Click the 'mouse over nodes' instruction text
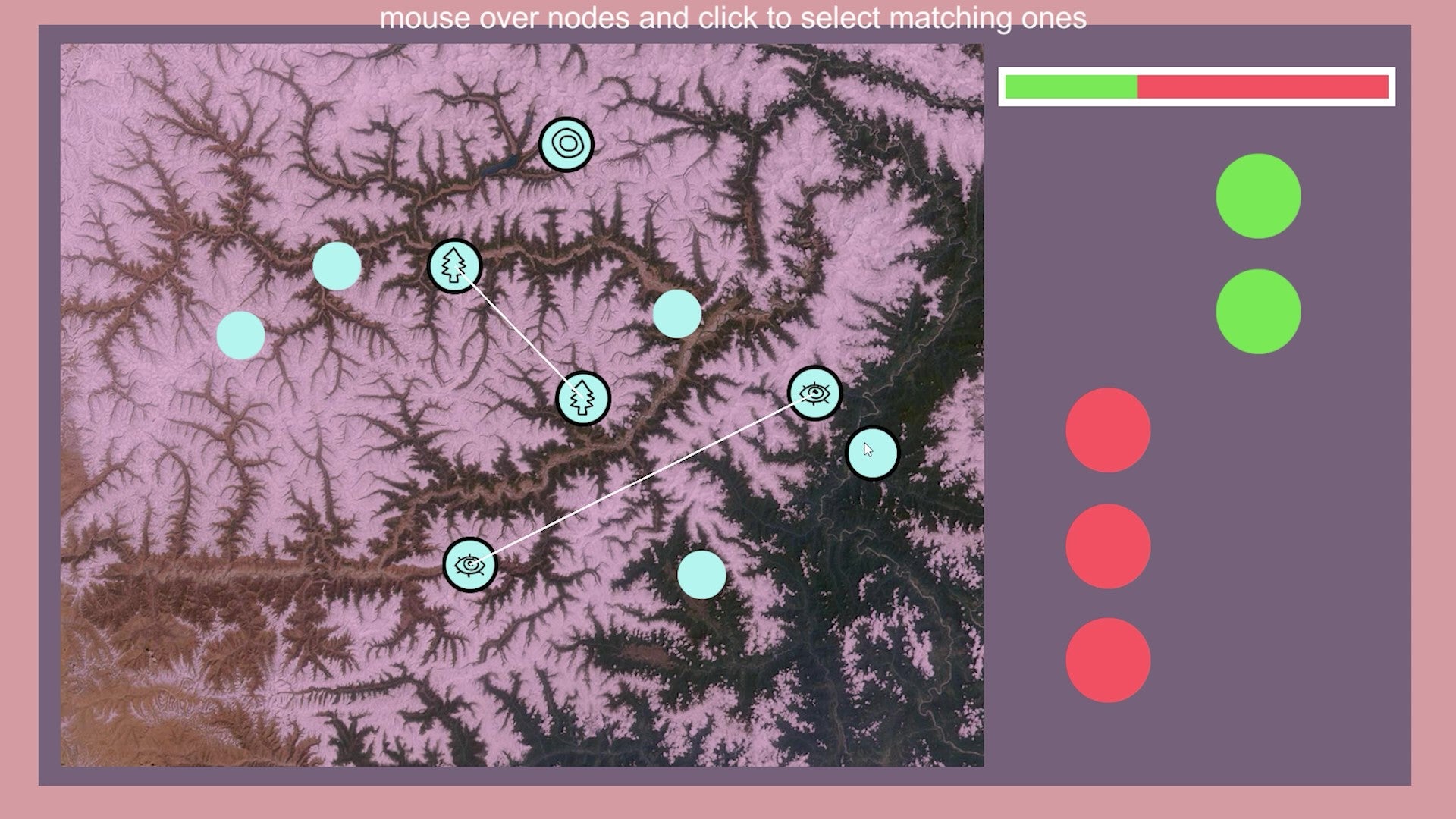 click(732, 17)
